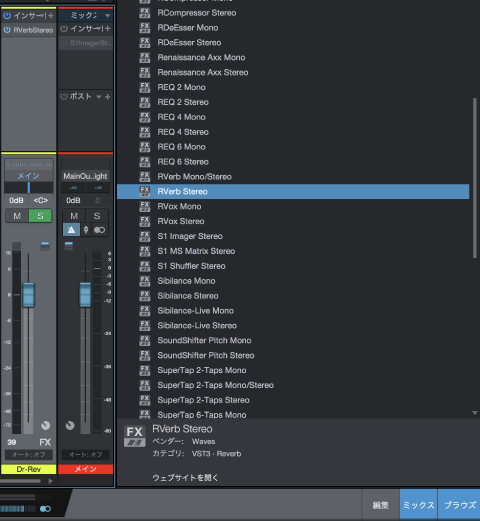480x521 pixels.
Task: Bypass RVerbStereo with its power button
Action: (7, 30)
